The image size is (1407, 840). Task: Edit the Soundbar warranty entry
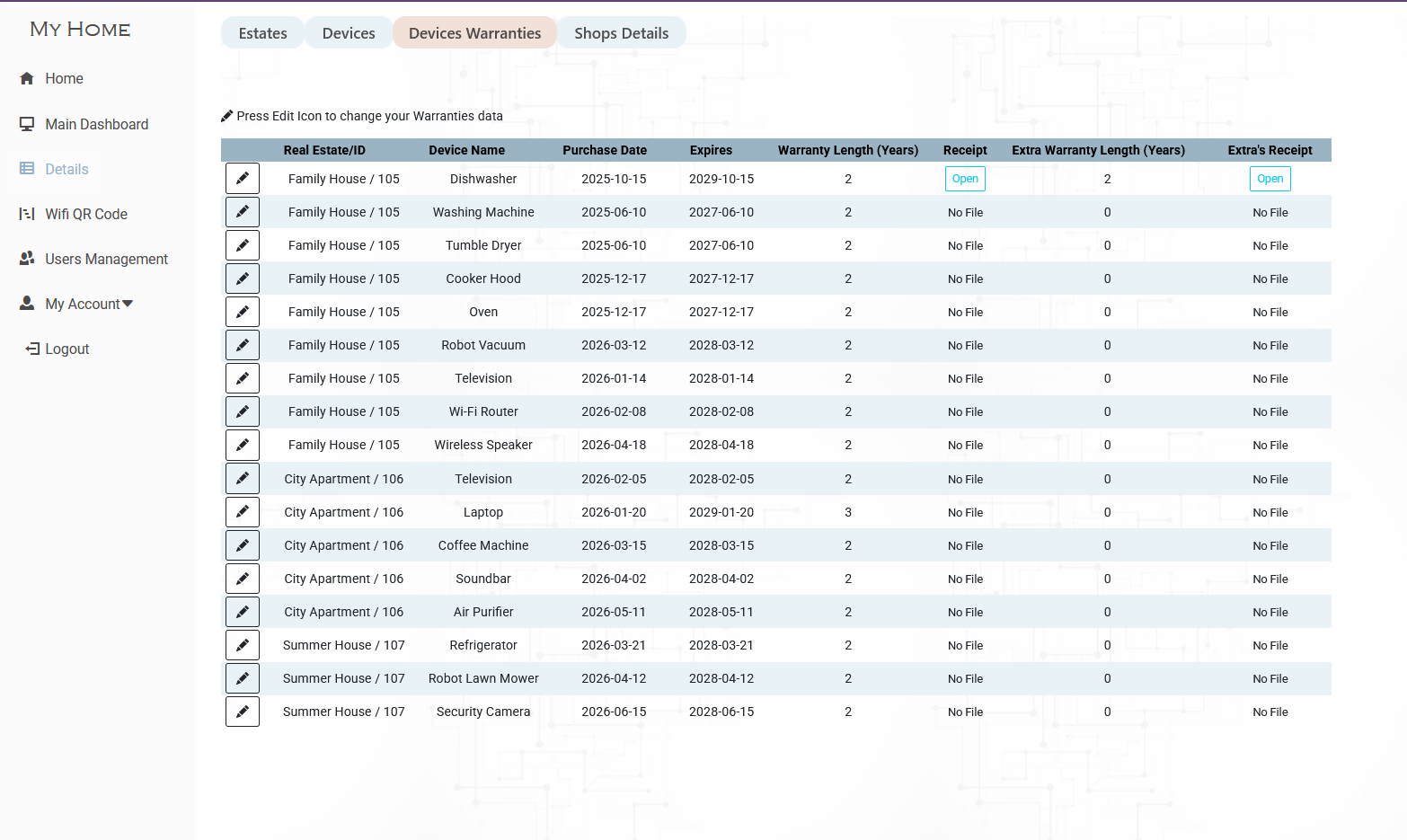click(243, 579)
